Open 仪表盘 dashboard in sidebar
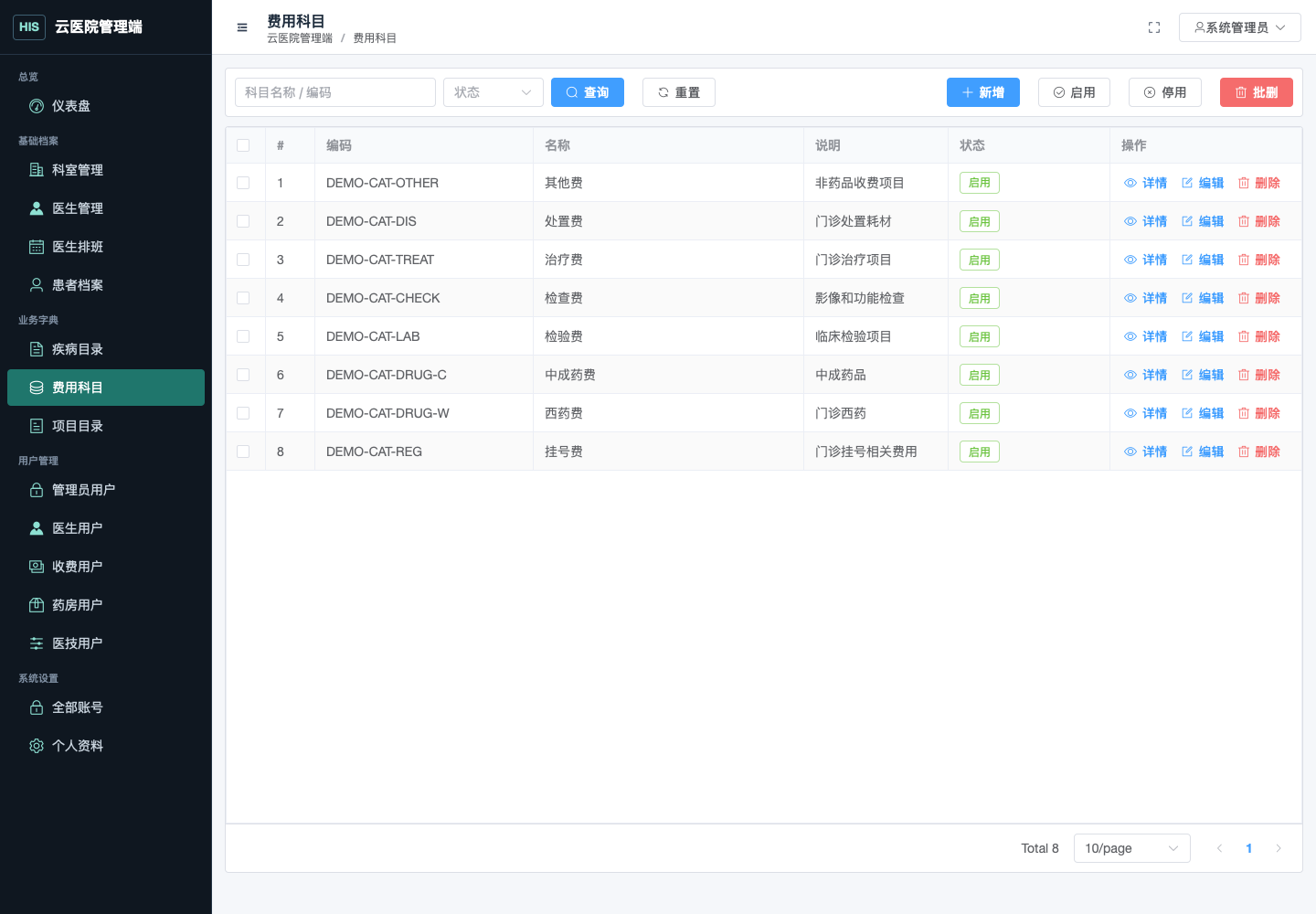Viewport: 1316px width, 914px height. click(106, 106)
